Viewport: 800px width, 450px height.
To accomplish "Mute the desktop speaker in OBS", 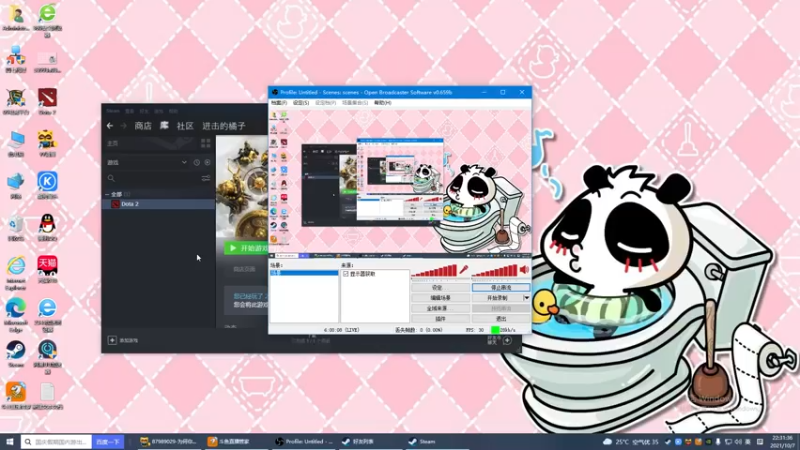I will [x=524, y=270].
